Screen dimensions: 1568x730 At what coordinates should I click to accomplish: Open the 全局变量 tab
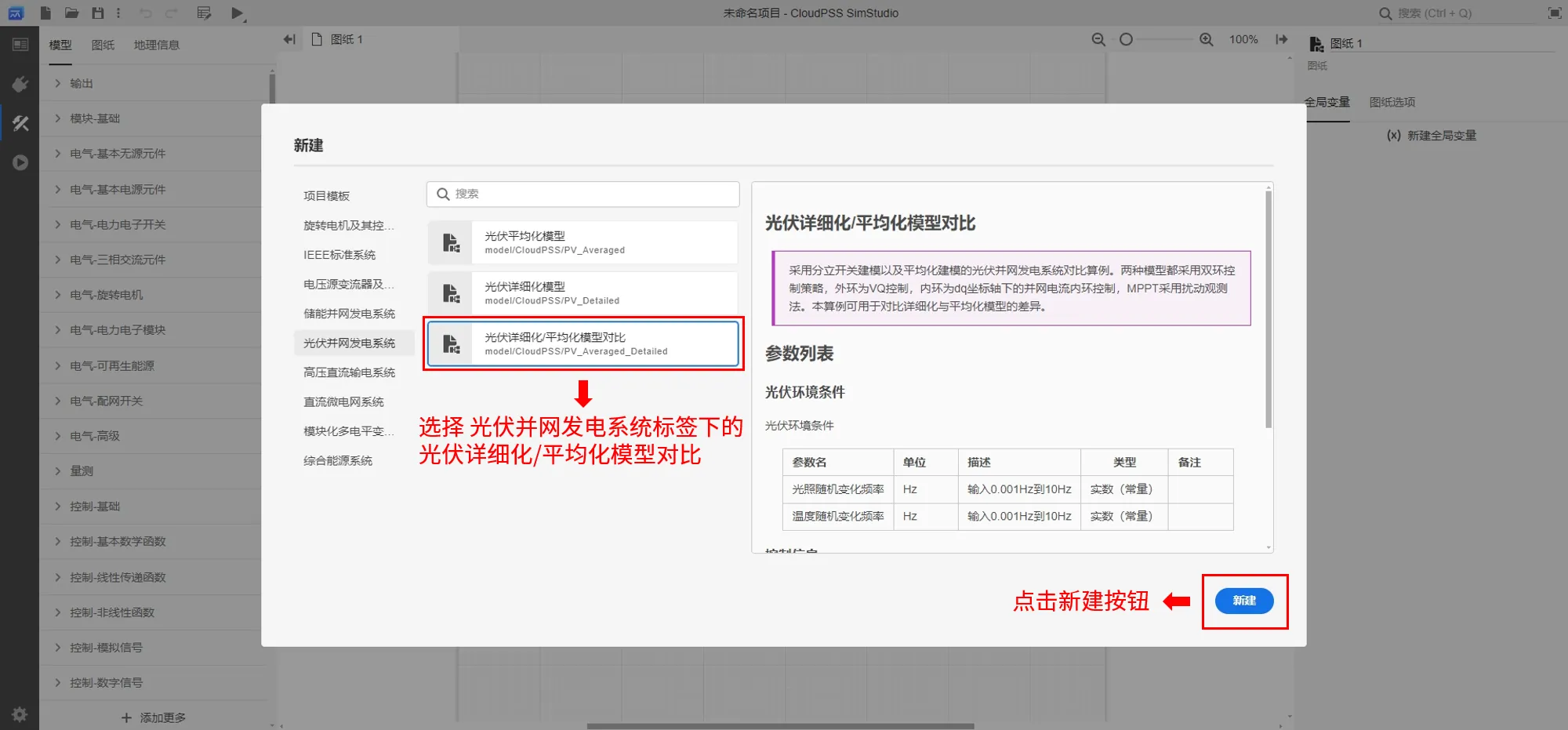point(1327,102)
